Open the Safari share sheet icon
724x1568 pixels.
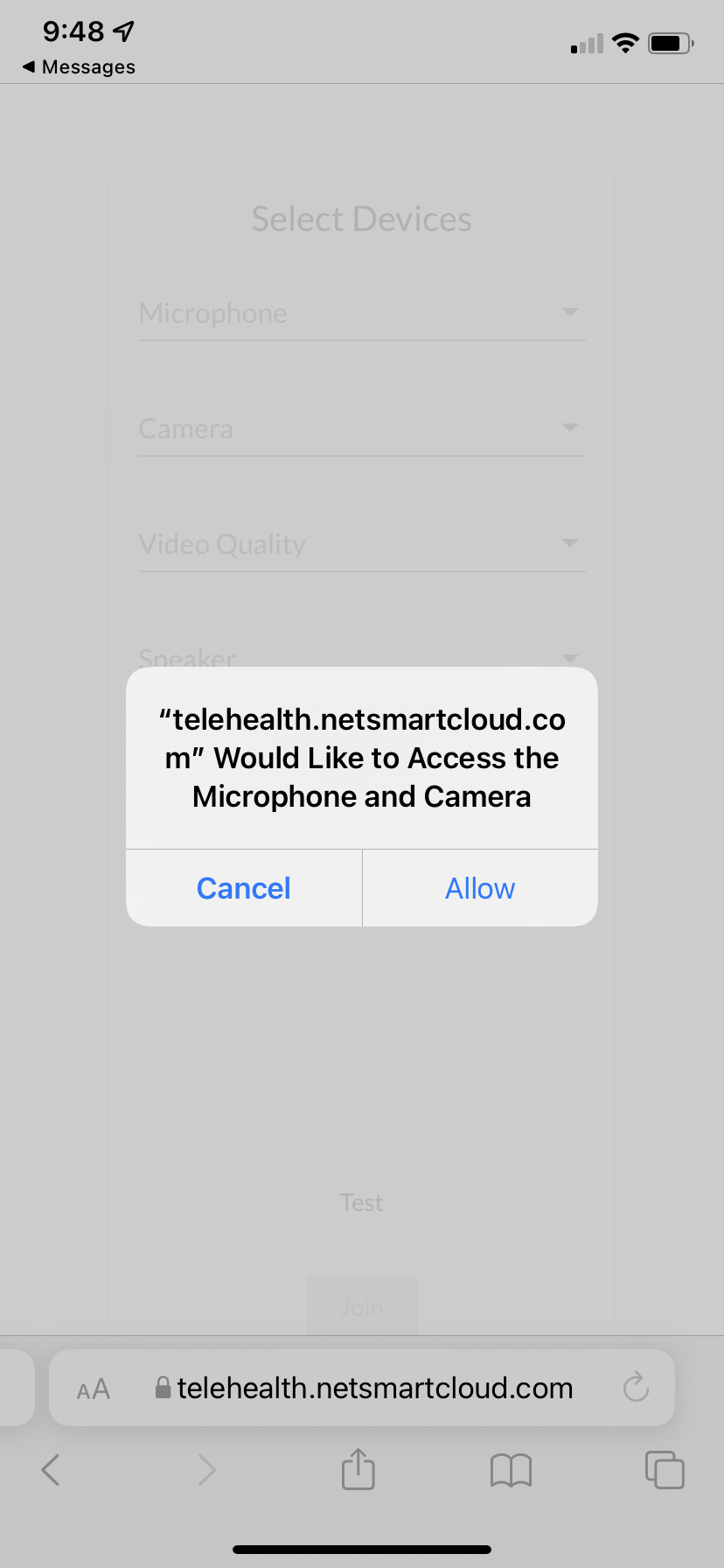tap(359, 1469)
